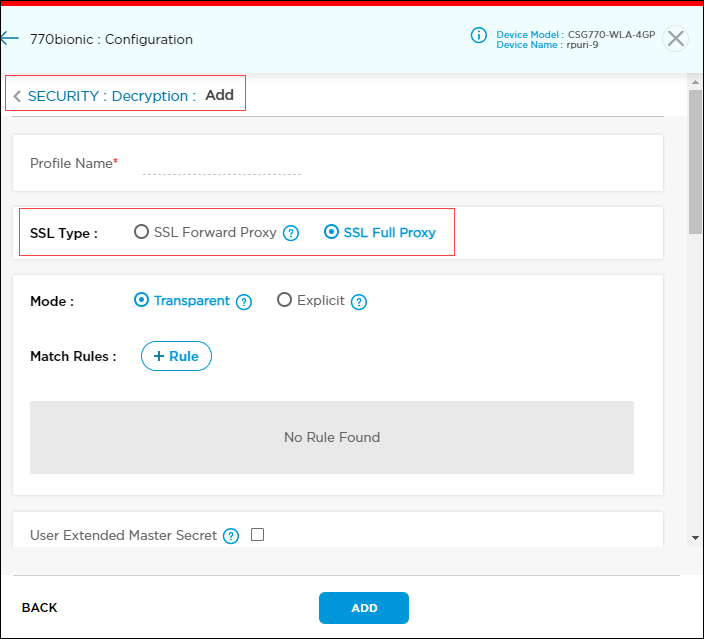
Task: Click help icon next to Explicit mode
Action: pyautogui.click(x=359, y=302)
